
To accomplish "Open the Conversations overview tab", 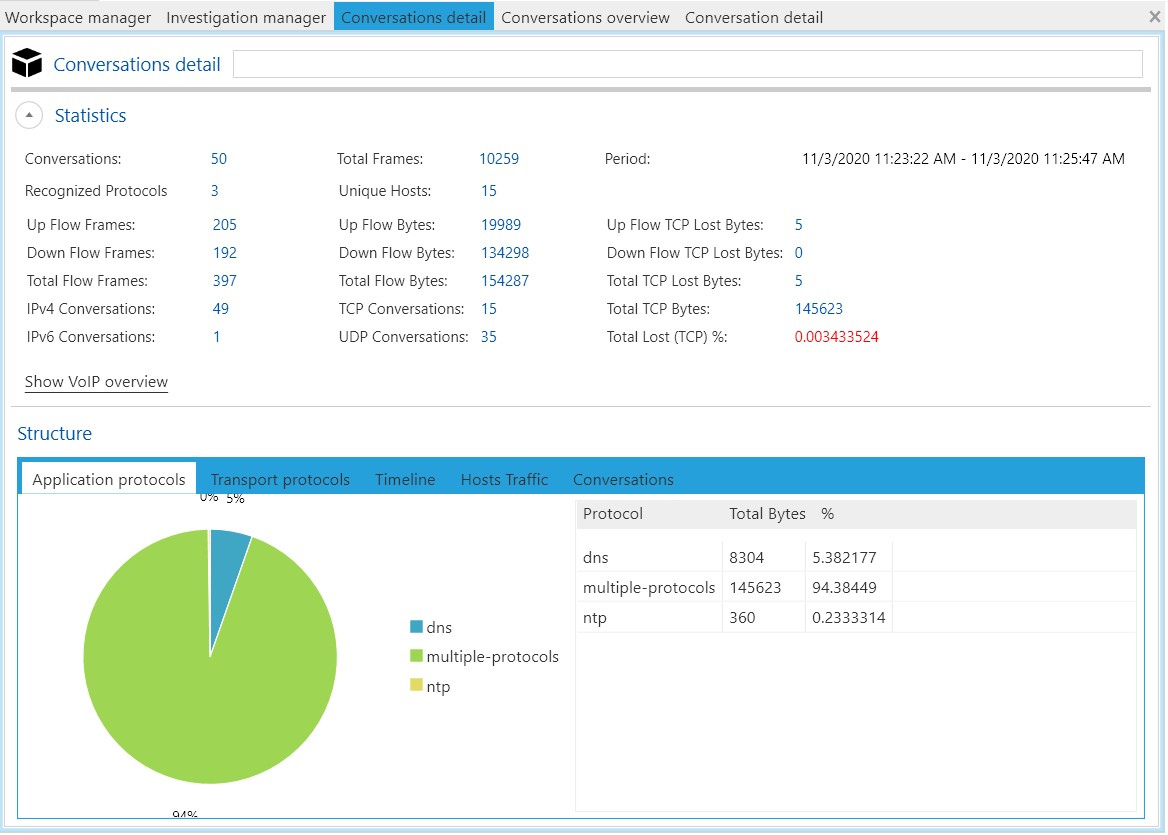I will pos(585,17).
